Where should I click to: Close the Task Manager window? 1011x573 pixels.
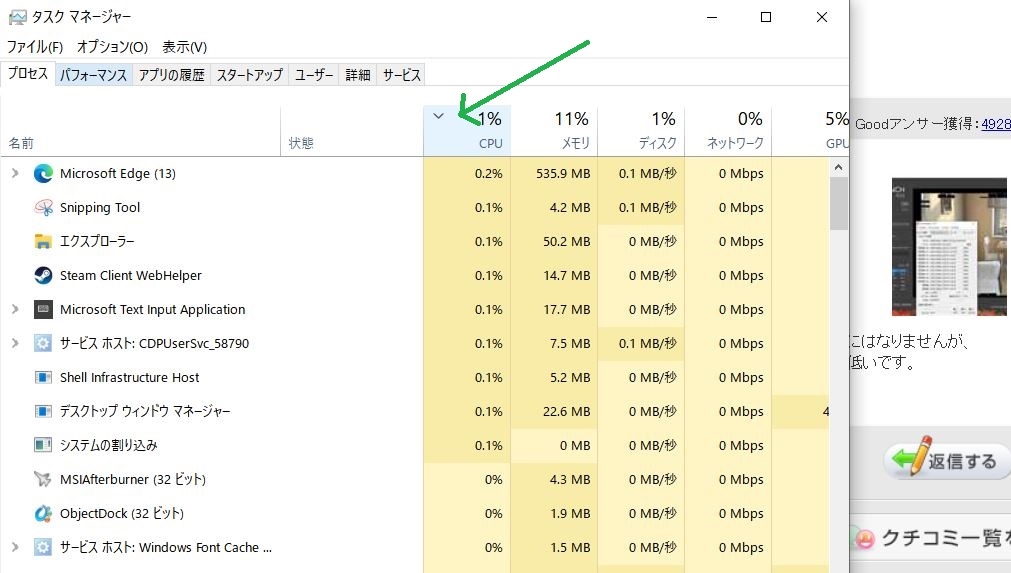pyautogui.click(x=821, y=17)
